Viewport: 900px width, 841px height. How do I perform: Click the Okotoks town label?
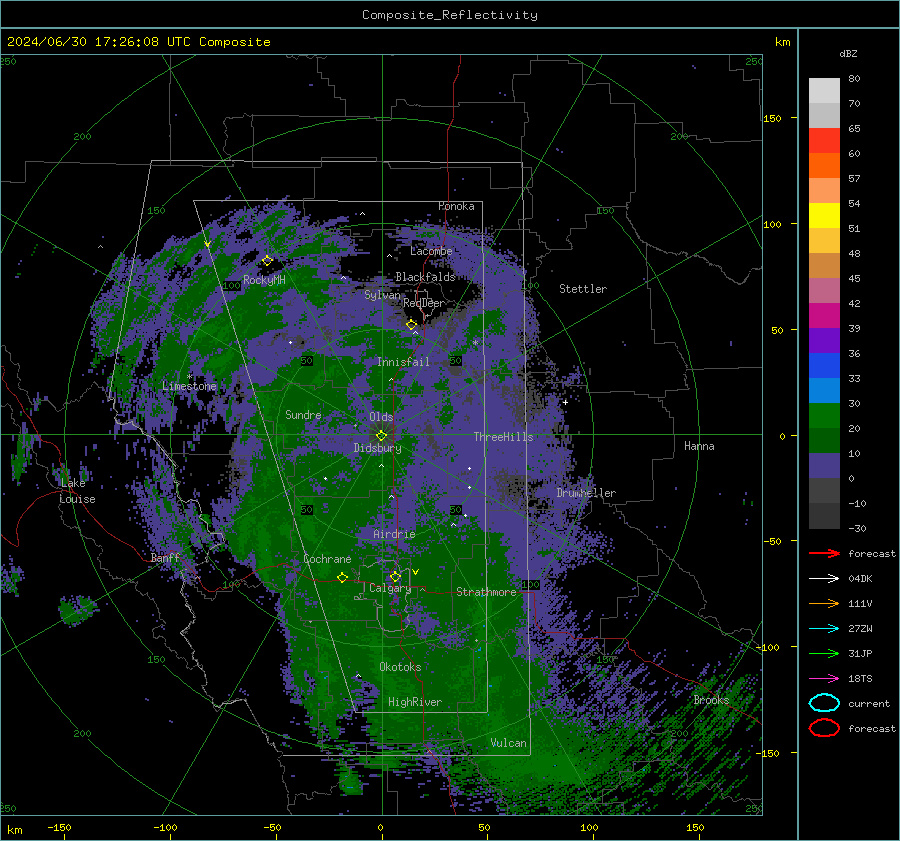(x=400, y=667)
